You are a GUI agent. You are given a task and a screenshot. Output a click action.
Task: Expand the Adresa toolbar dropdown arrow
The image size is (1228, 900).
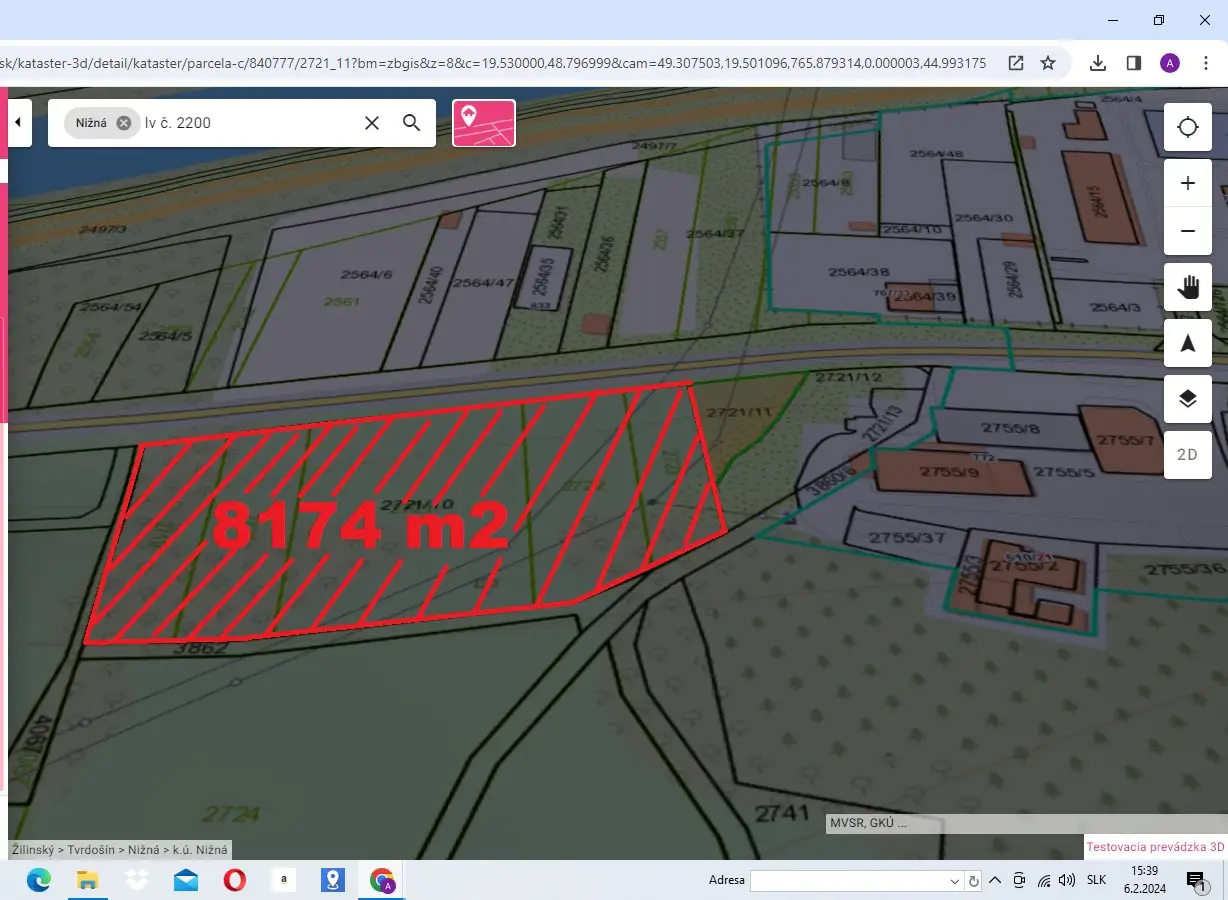click(x=955, y=881)
